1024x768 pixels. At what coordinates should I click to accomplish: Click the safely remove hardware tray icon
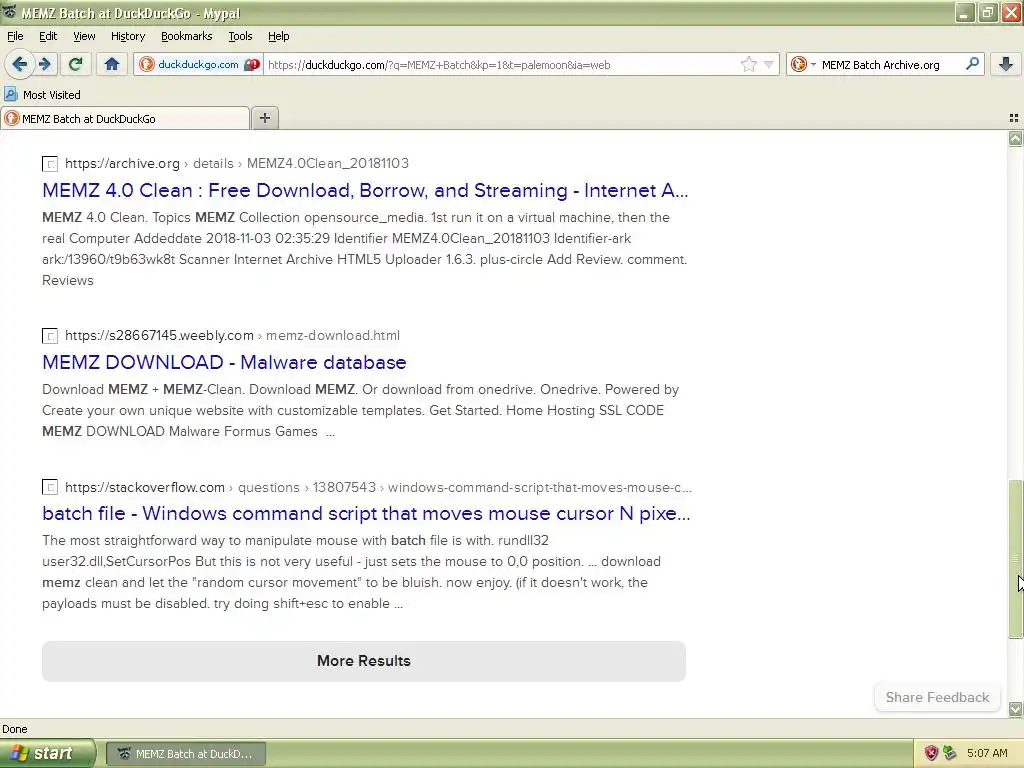click(950, 754)
